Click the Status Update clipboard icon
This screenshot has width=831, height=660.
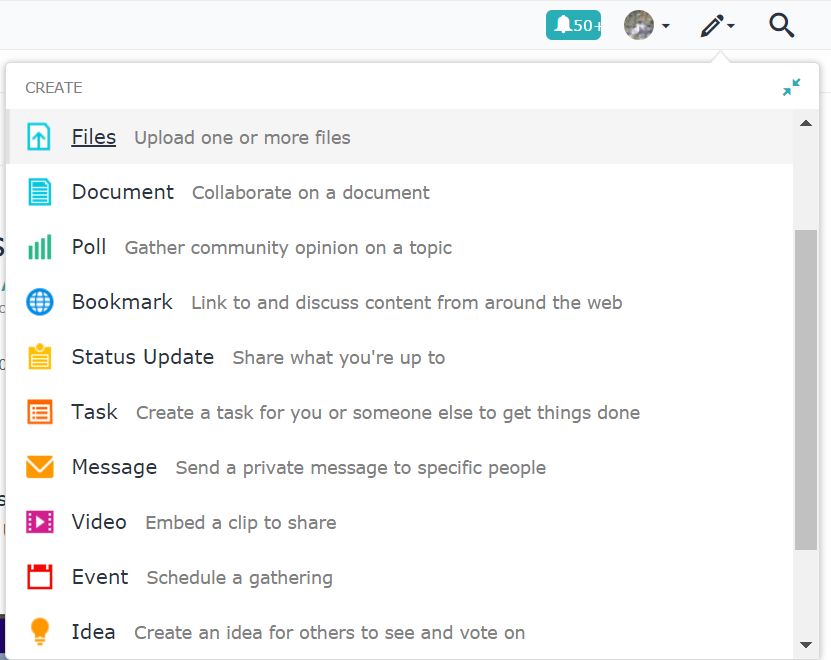pos(40,356)
